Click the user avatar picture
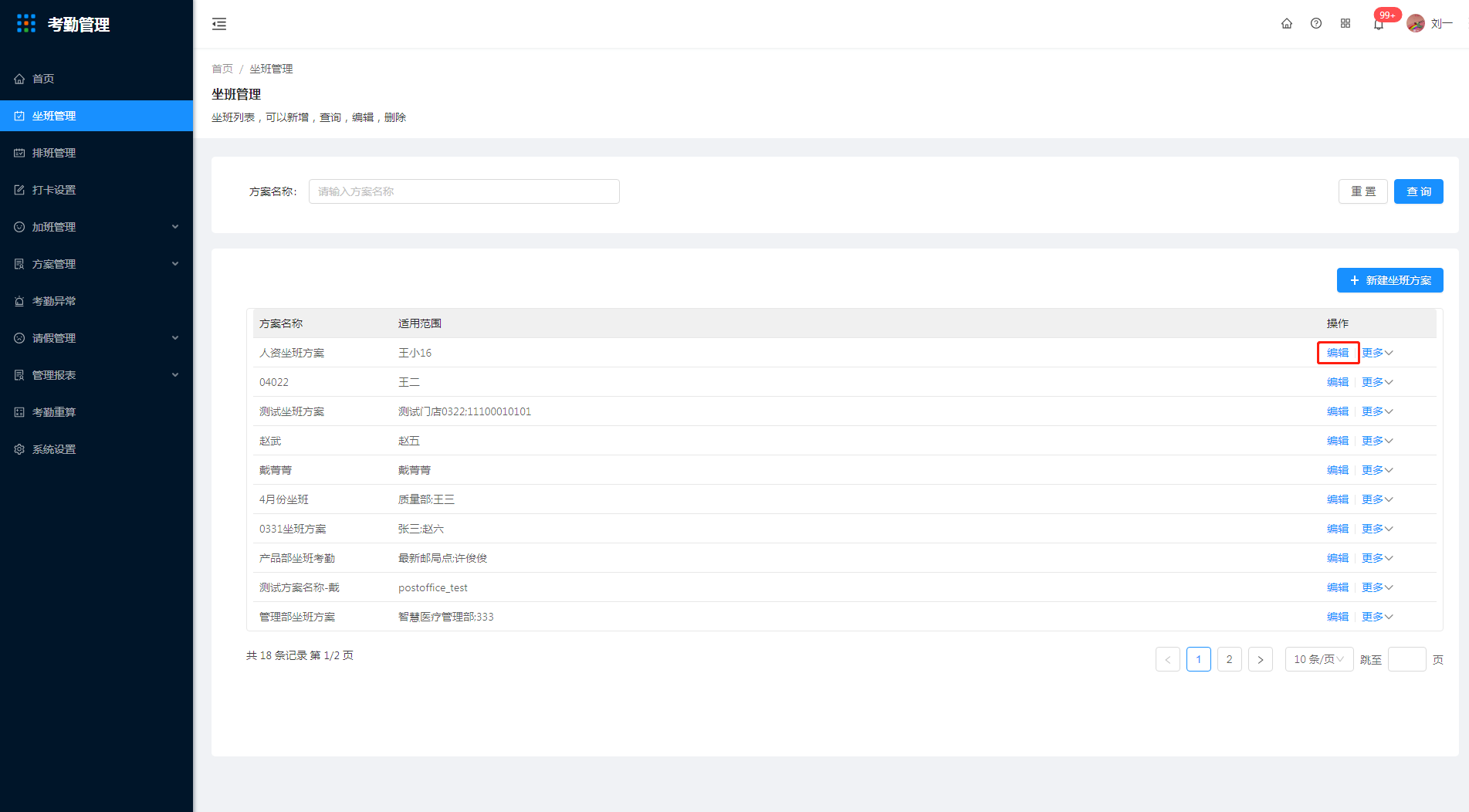 coord(1416,24)
